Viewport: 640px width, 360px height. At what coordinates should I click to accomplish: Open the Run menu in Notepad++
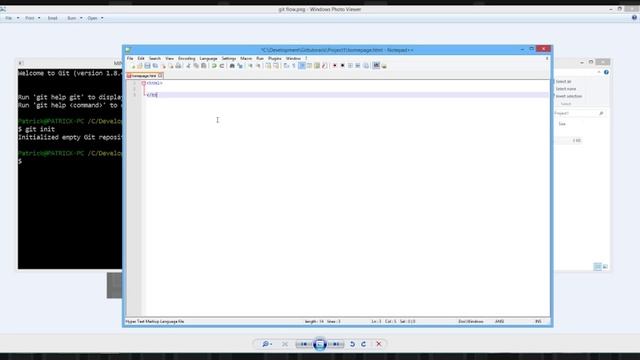[260, 58]
